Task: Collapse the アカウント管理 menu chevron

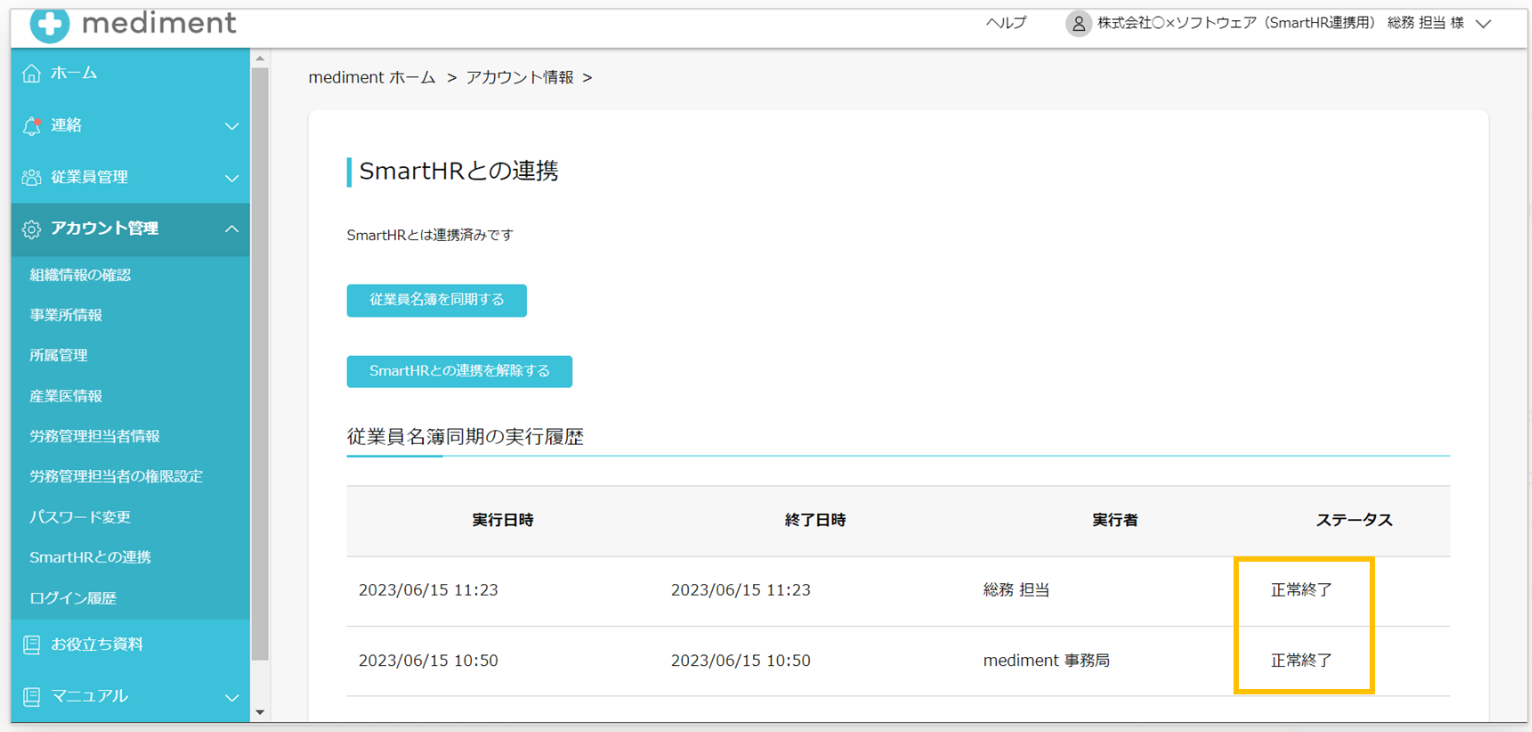Action: [x=232, y=229]
